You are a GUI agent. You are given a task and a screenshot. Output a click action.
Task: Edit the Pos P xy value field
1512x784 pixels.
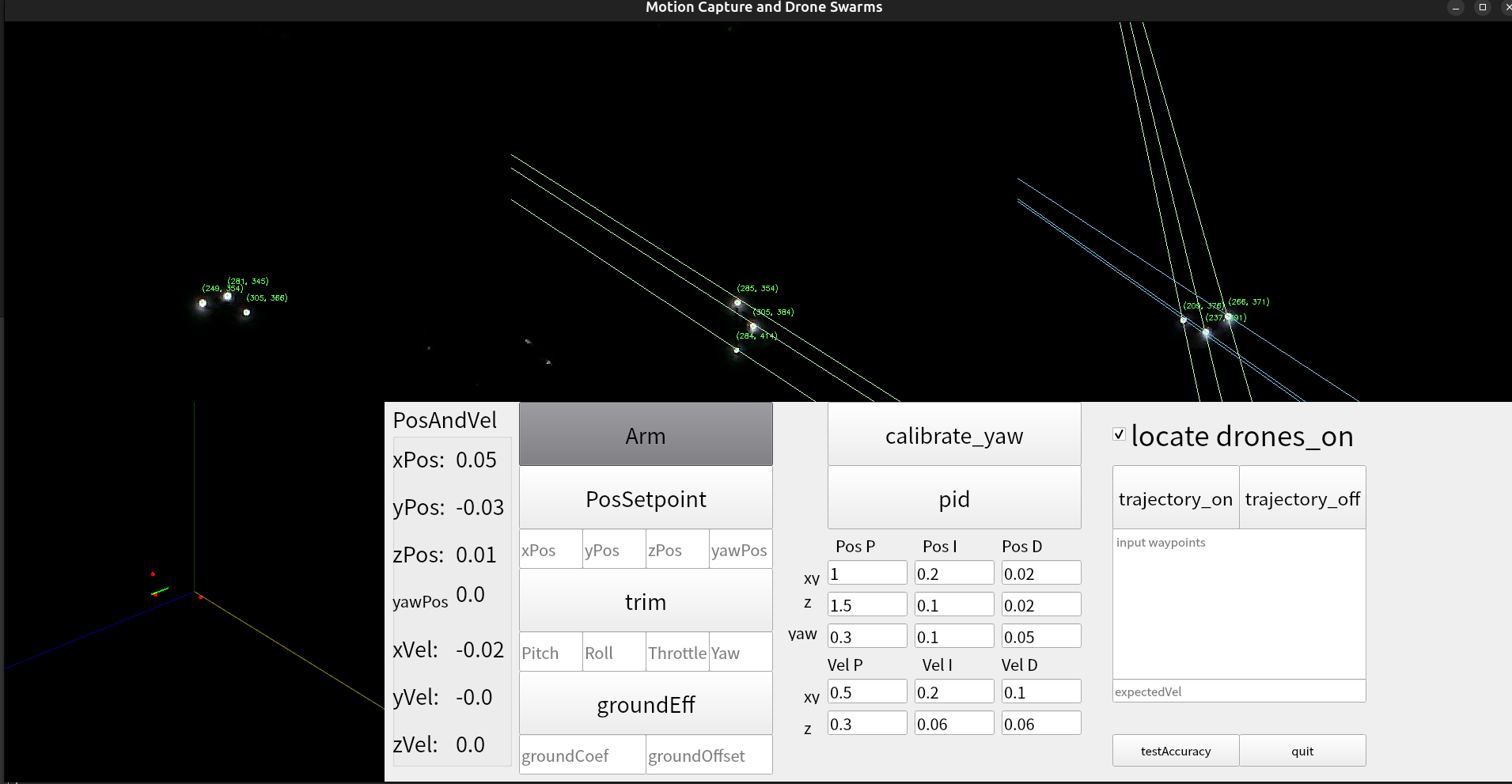pos(867,574)
